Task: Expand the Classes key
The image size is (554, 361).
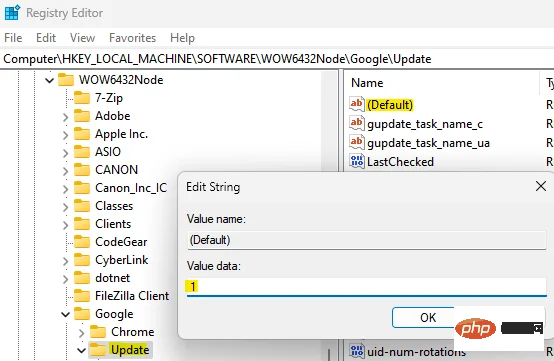Action: pos(65,207)
